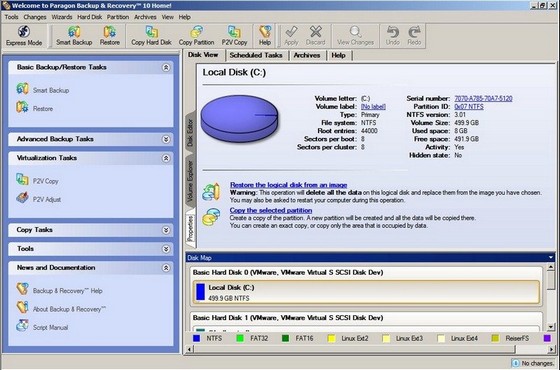The image size is (560, 370).
Task: Select the P2V Copy toolbar icon
Action: pos(234,36)
